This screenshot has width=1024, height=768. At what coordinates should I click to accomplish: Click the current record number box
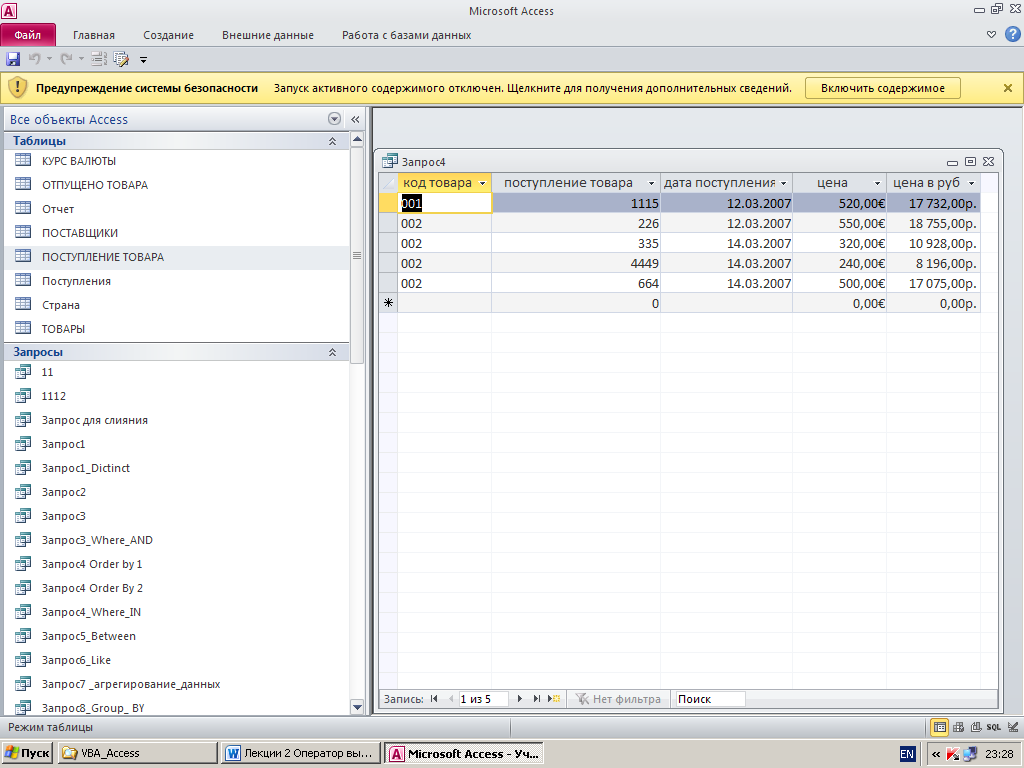point(483,699)
